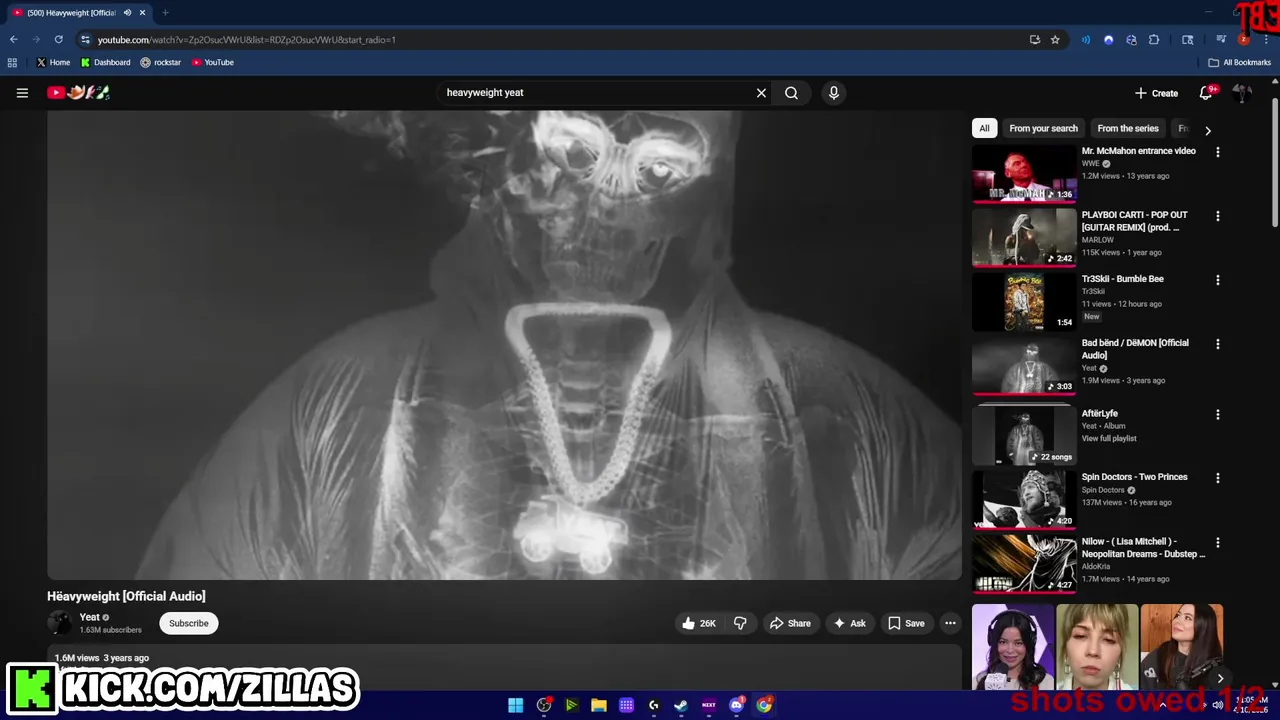Open Chrome three-dot menu

click(1266, 40)
